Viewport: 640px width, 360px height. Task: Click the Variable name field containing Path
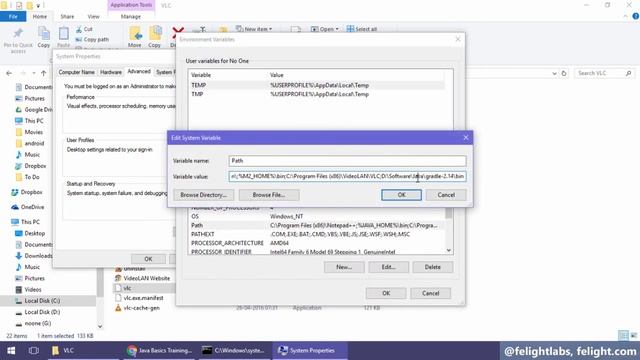[x=347, y=160]
